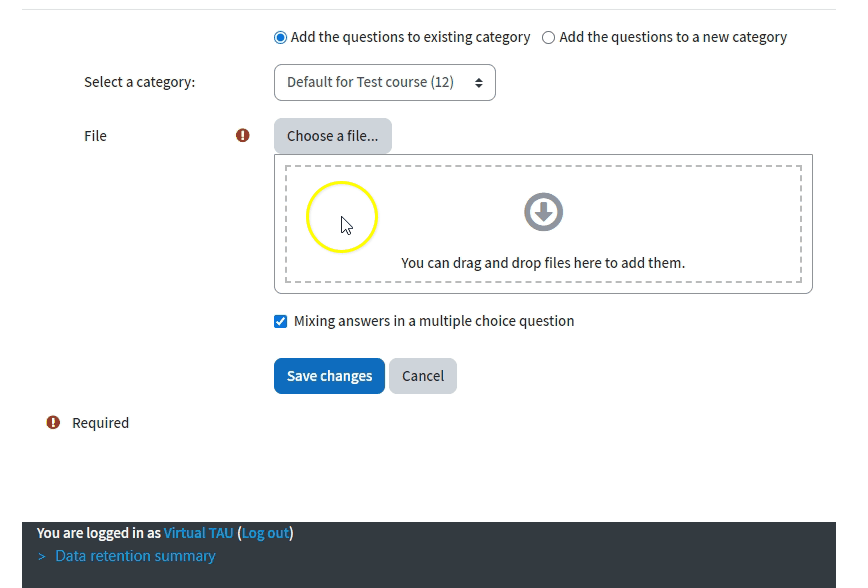Open the 'Virtual TAU' profile link
The height and width of the screenshot is (588, 868).
(198, 533)
